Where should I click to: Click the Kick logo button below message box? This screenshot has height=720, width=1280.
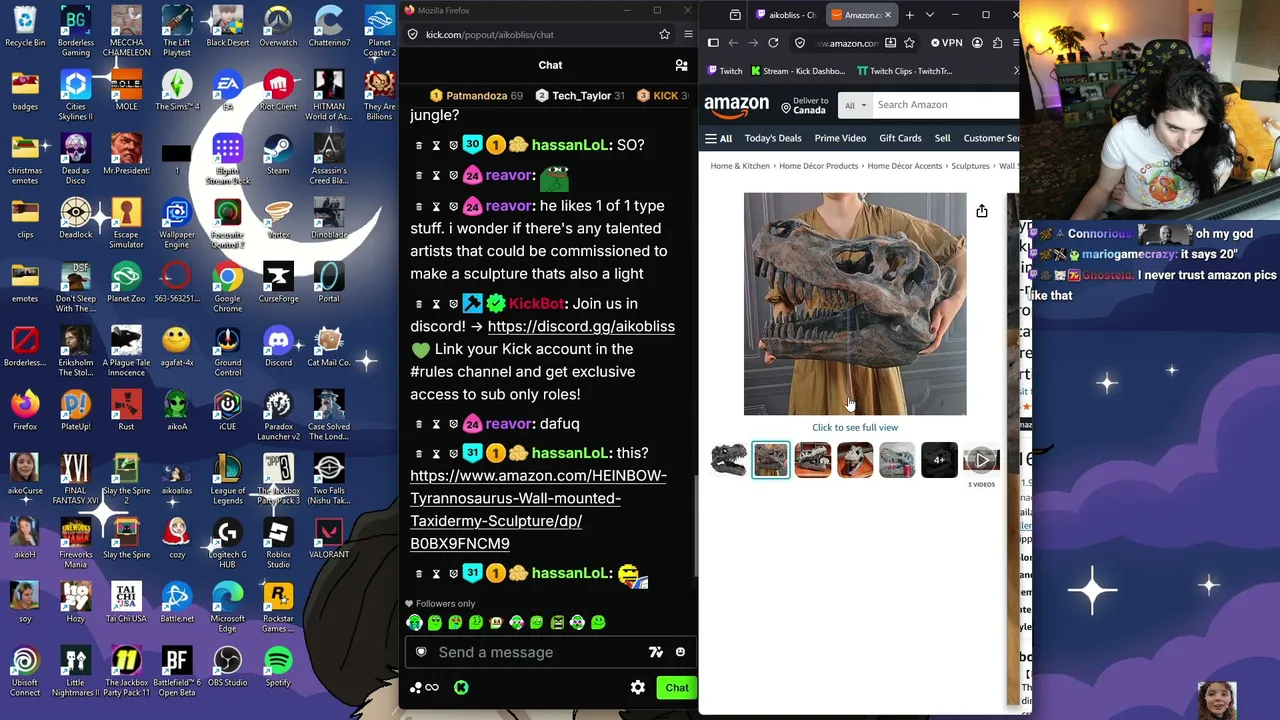[x=461, y=688]
